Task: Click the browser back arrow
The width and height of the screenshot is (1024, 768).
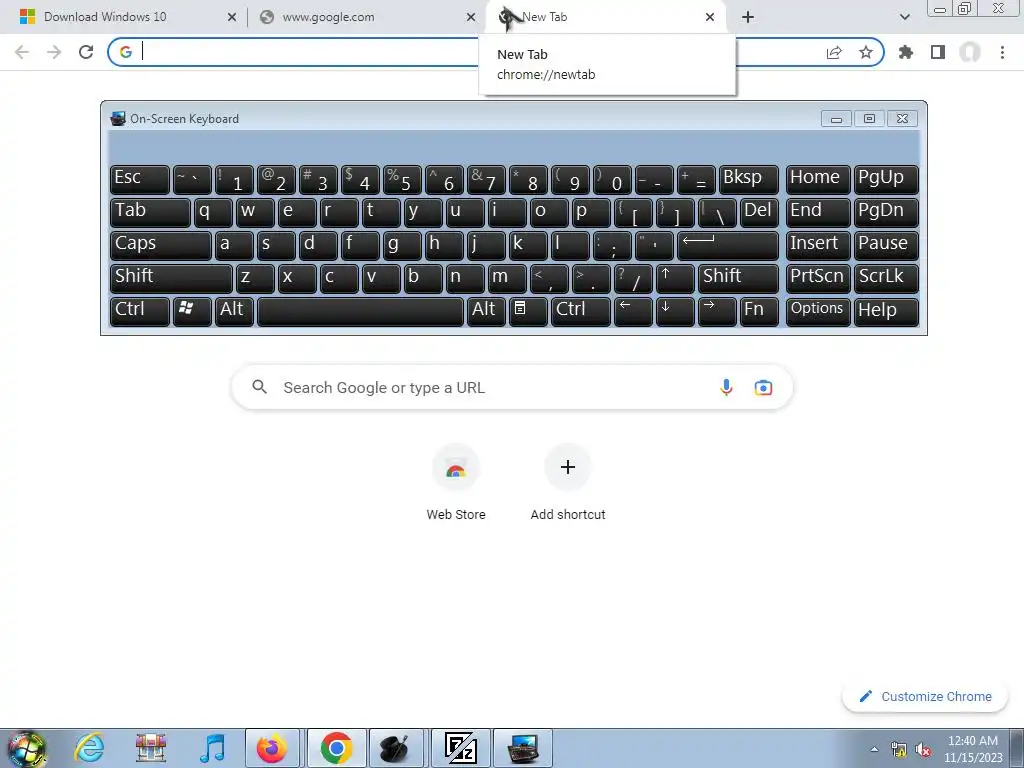Action: 22,52
